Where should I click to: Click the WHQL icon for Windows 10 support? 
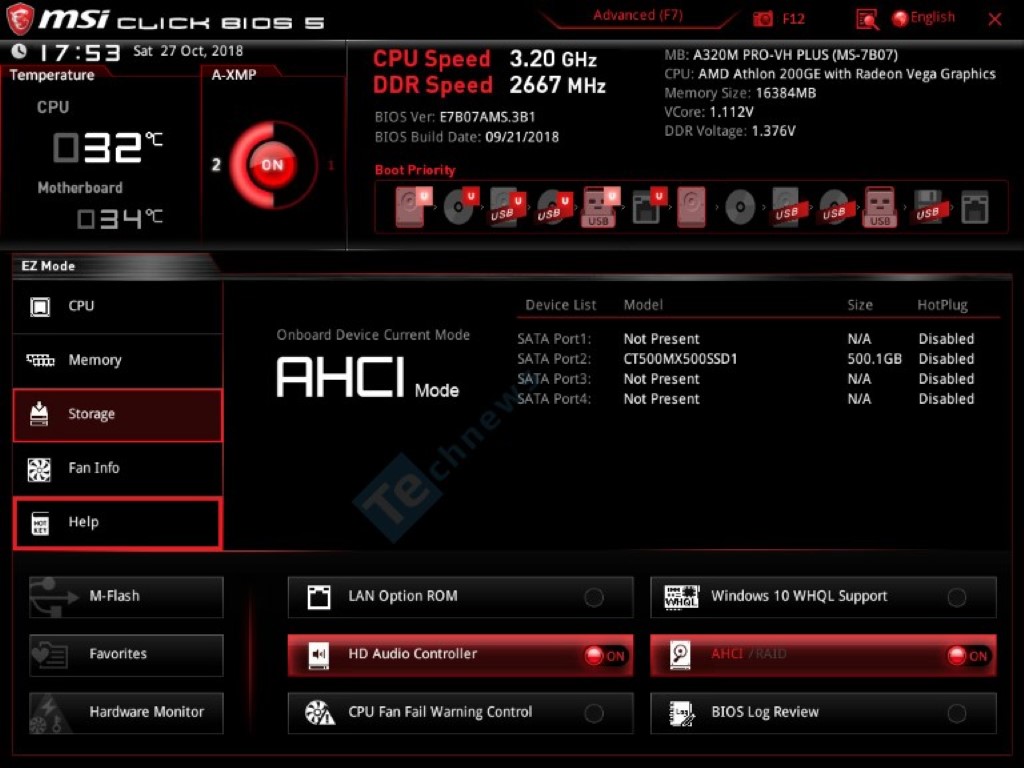point(681,597)
